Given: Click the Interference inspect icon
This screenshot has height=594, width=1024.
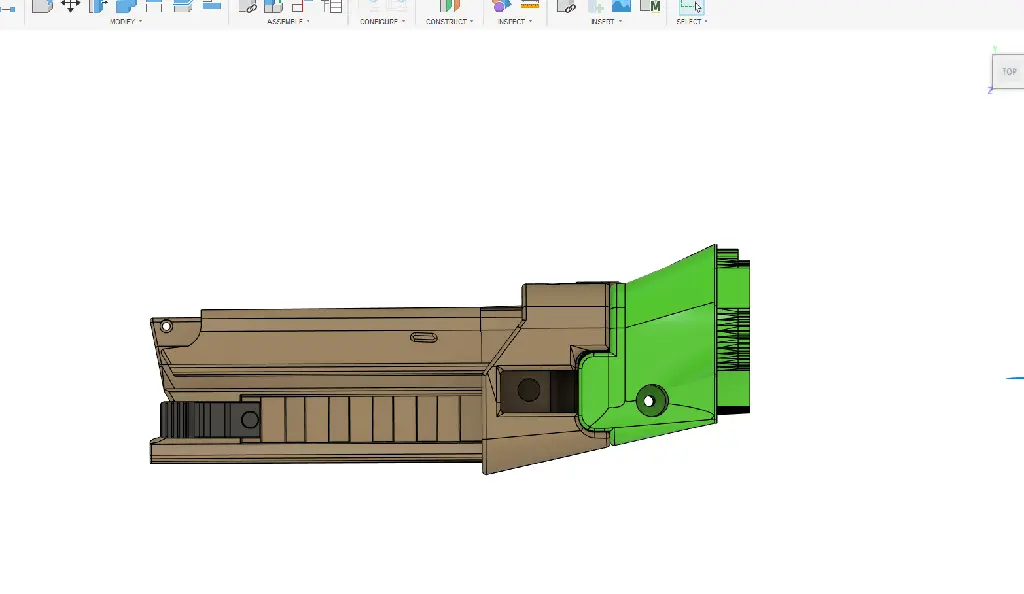Looking at the screenshot, I should [x=500, y=6].
